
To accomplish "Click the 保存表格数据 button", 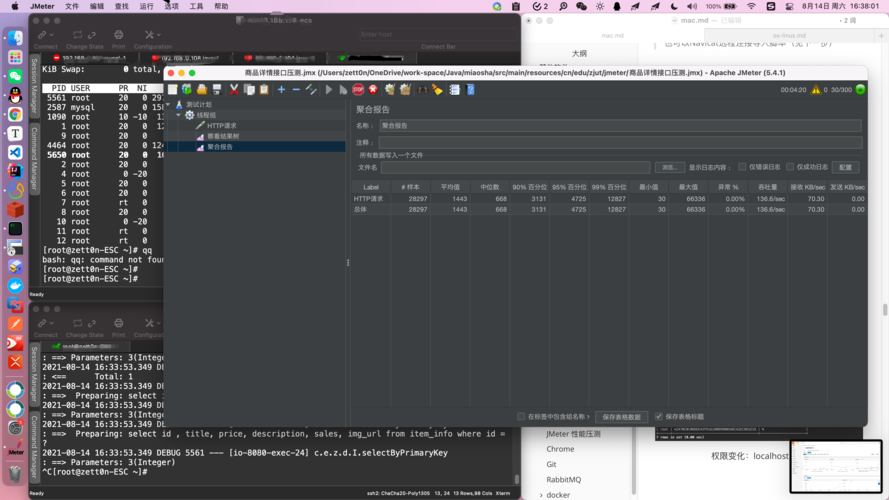I will (621, 417).
